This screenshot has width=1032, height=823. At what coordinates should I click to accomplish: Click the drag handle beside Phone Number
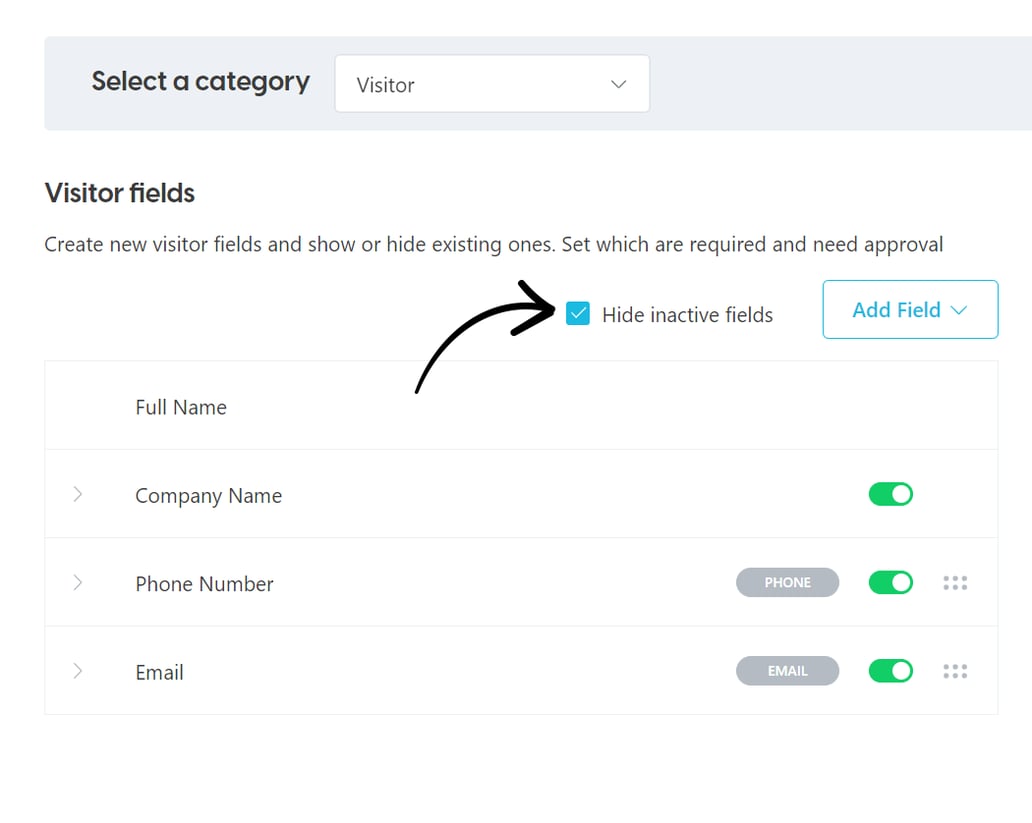click(x=955, y=582)
